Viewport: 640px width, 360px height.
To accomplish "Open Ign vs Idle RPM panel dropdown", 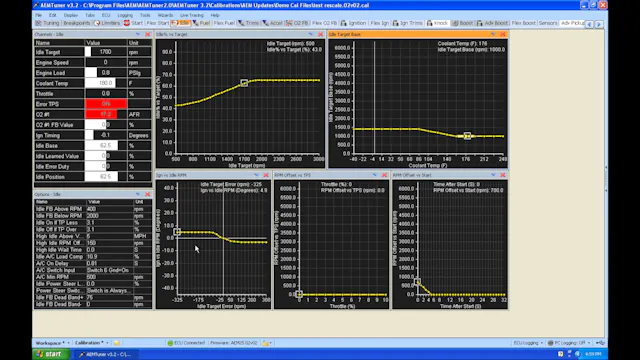I will point(256,175).
